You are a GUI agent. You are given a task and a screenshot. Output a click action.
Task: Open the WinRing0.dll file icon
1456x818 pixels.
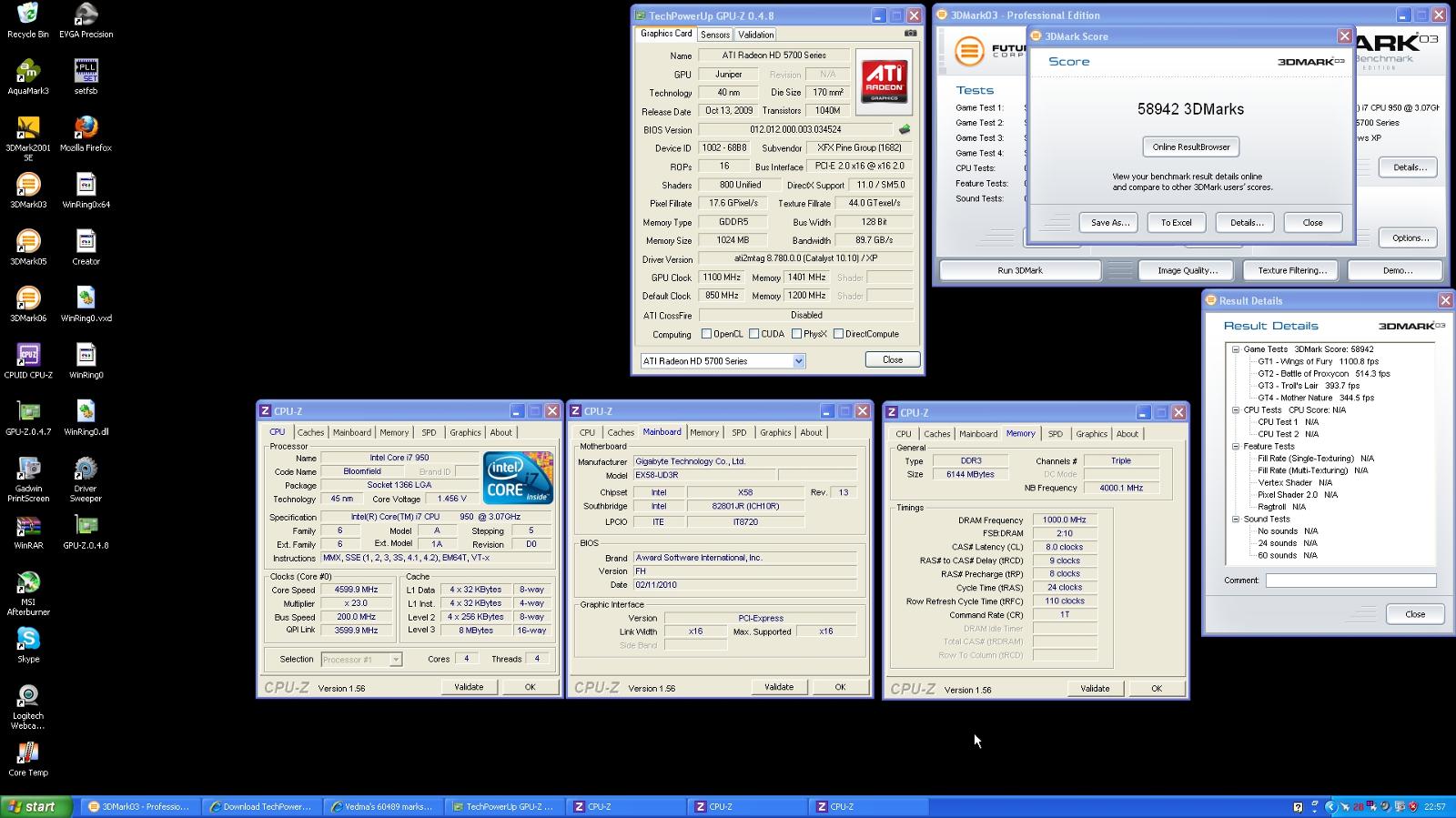(x=86, y=418)
